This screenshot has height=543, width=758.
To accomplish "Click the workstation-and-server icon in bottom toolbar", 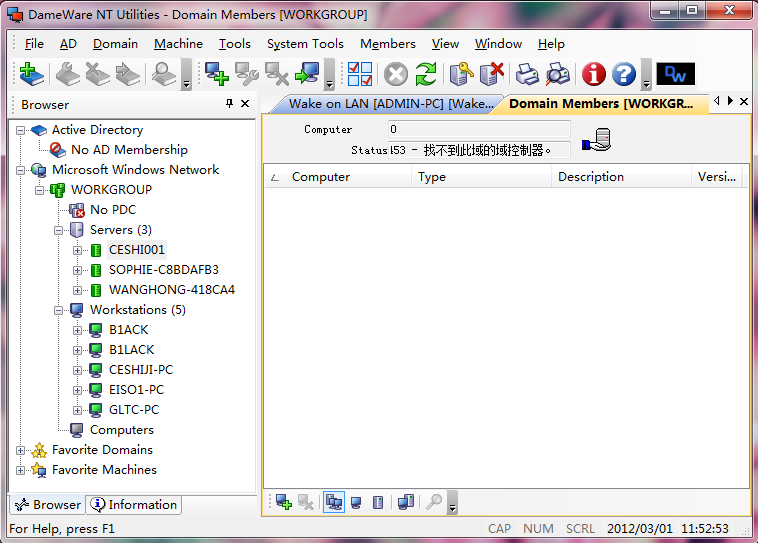I will (x=406, y=502).
